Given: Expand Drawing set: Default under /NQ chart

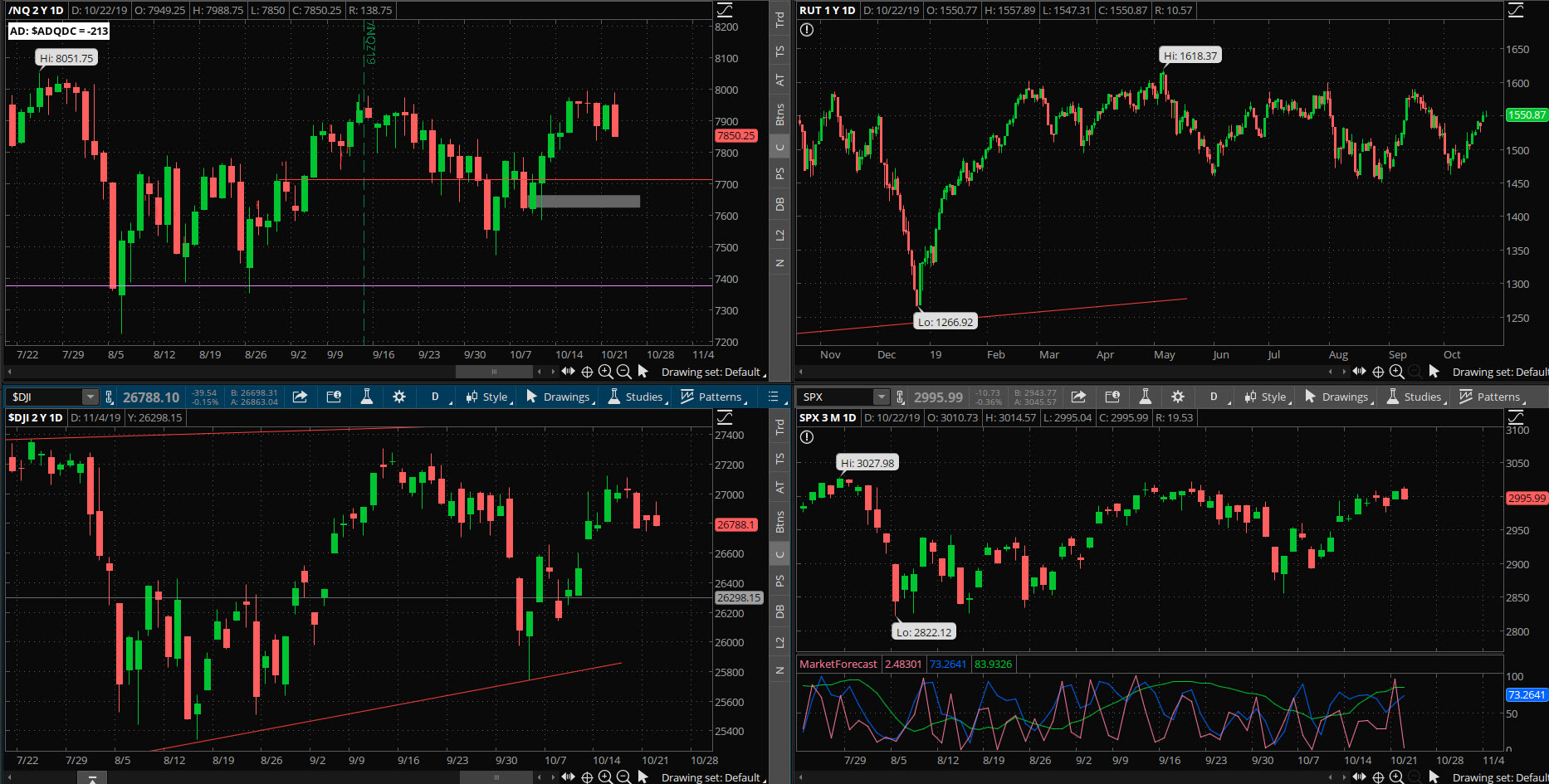Looking at the screenshot, I should 713,372.
